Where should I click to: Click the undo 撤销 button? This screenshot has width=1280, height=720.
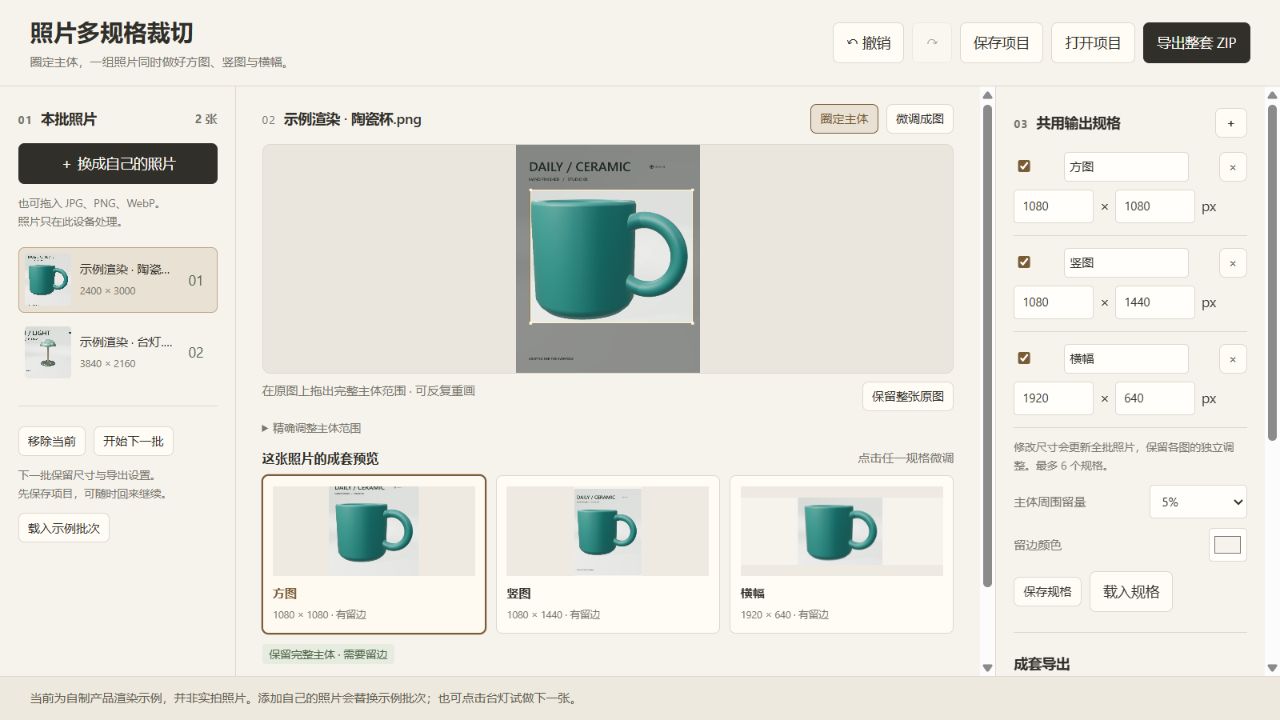(x=868, y=43)
